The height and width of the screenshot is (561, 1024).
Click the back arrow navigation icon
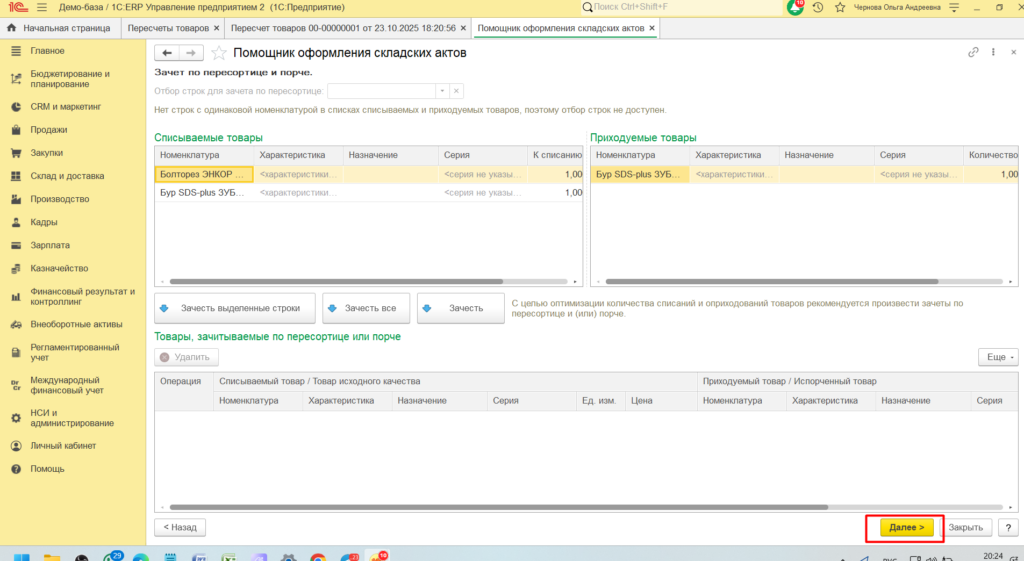point(167,53)
